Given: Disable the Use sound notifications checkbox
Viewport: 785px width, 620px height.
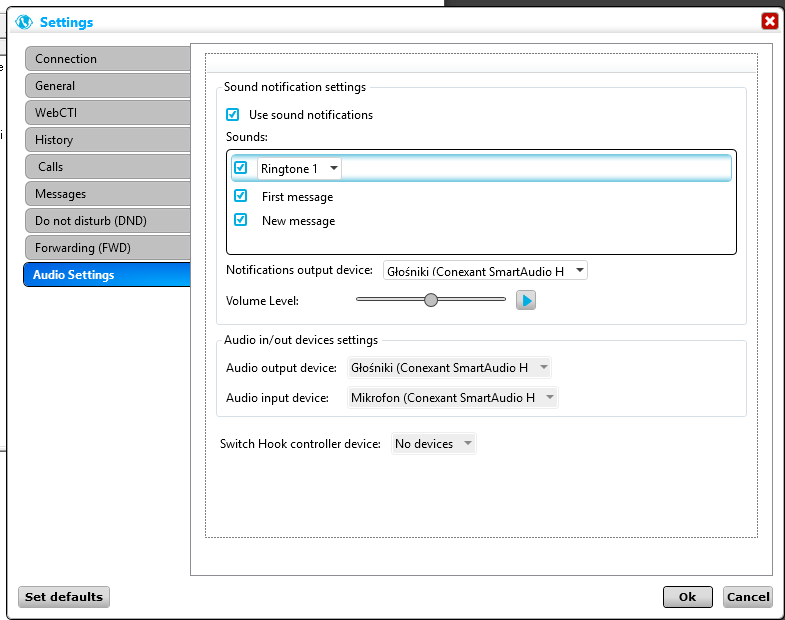Looking at the screenshot, I should pos(233,115).
